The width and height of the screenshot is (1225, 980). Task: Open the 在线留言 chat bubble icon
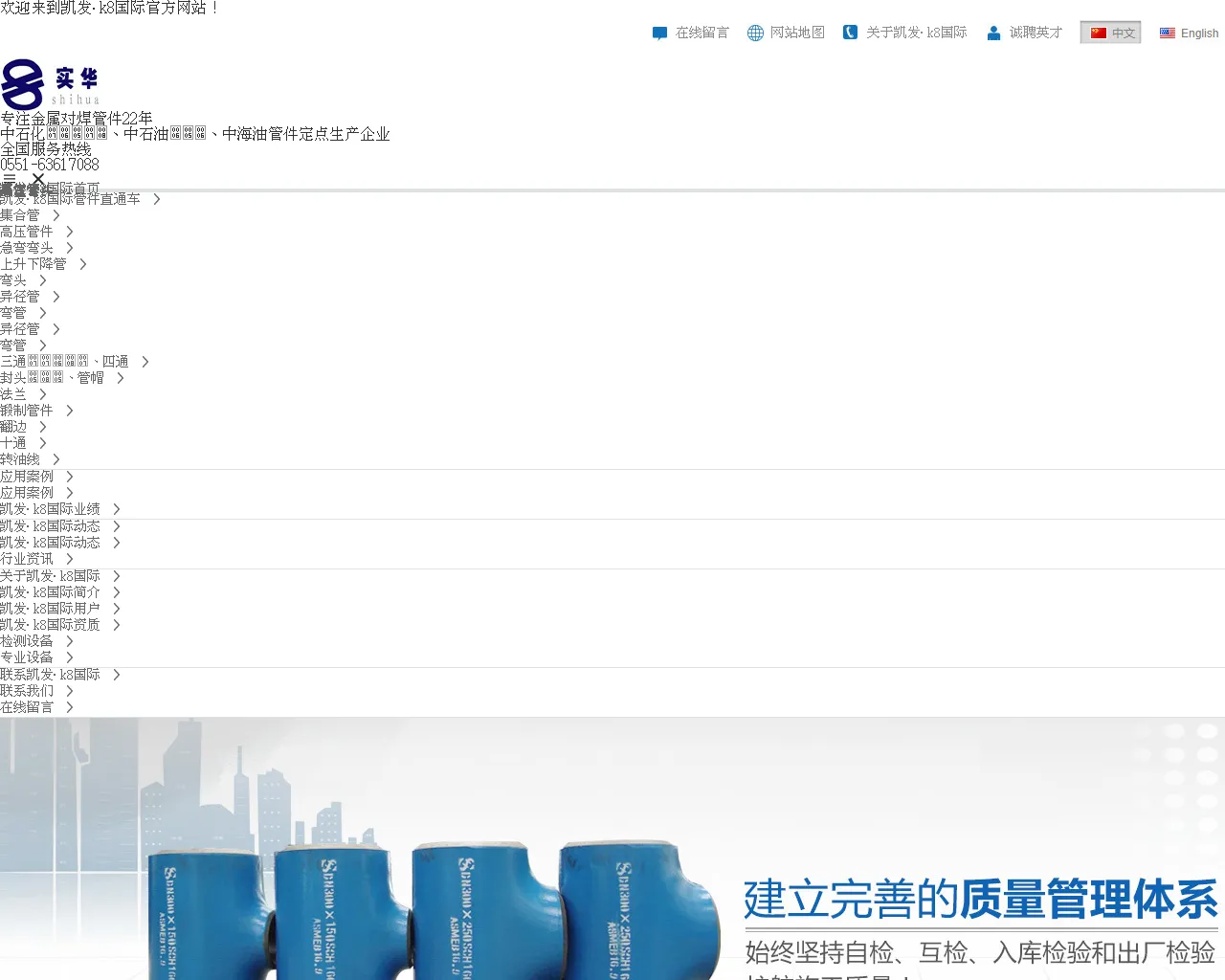coord(660,32)
